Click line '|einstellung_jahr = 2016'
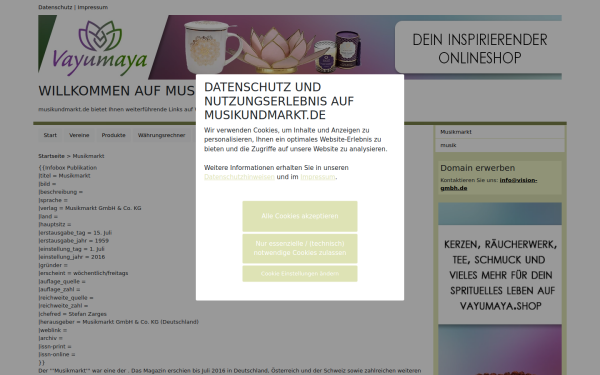The height and width of the screenshot is (375, 600). coord(72,257)
